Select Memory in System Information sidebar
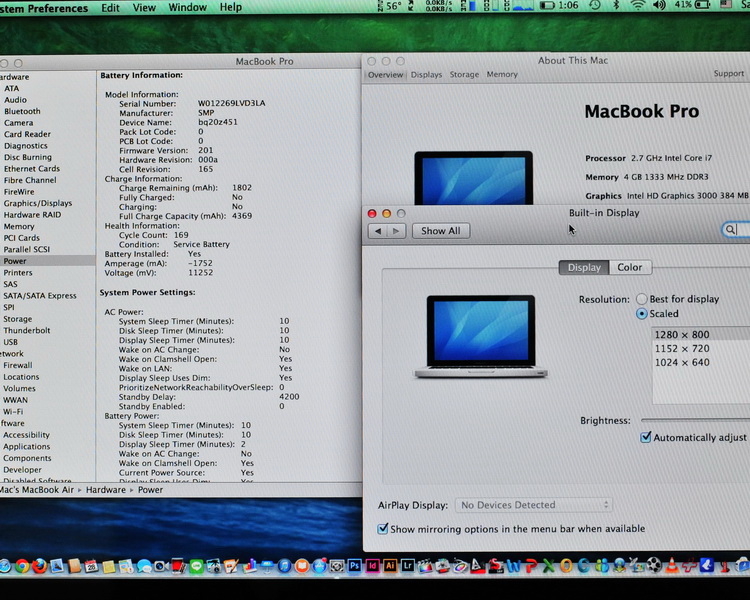The width and height of the screenshot is (750, 600). [x=19, y=226]
